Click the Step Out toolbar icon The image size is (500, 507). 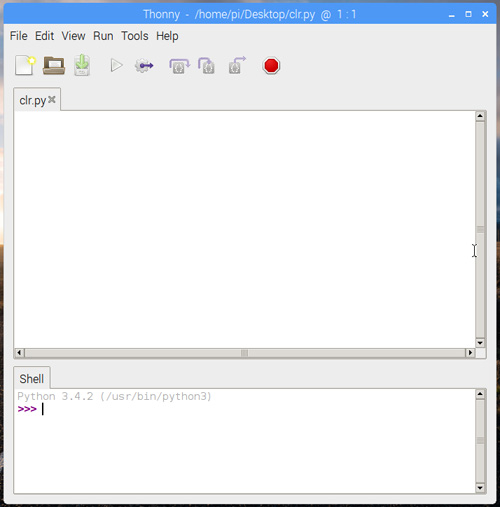[237, 65]
